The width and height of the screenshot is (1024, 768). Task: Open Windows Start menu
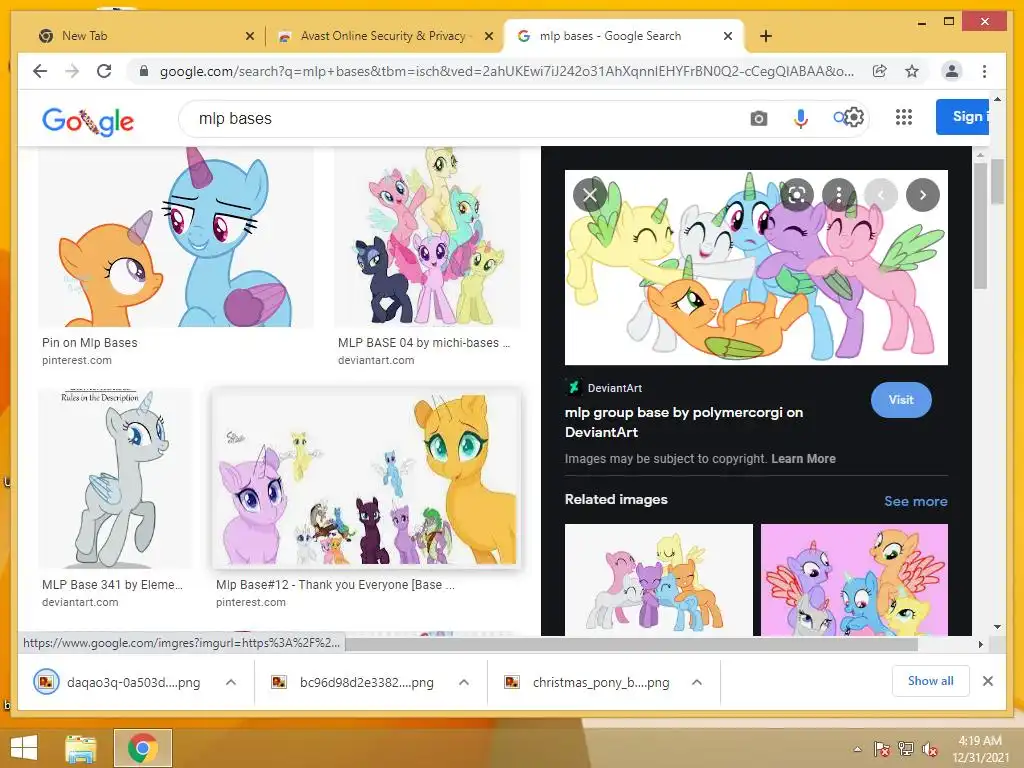(24, 748)
